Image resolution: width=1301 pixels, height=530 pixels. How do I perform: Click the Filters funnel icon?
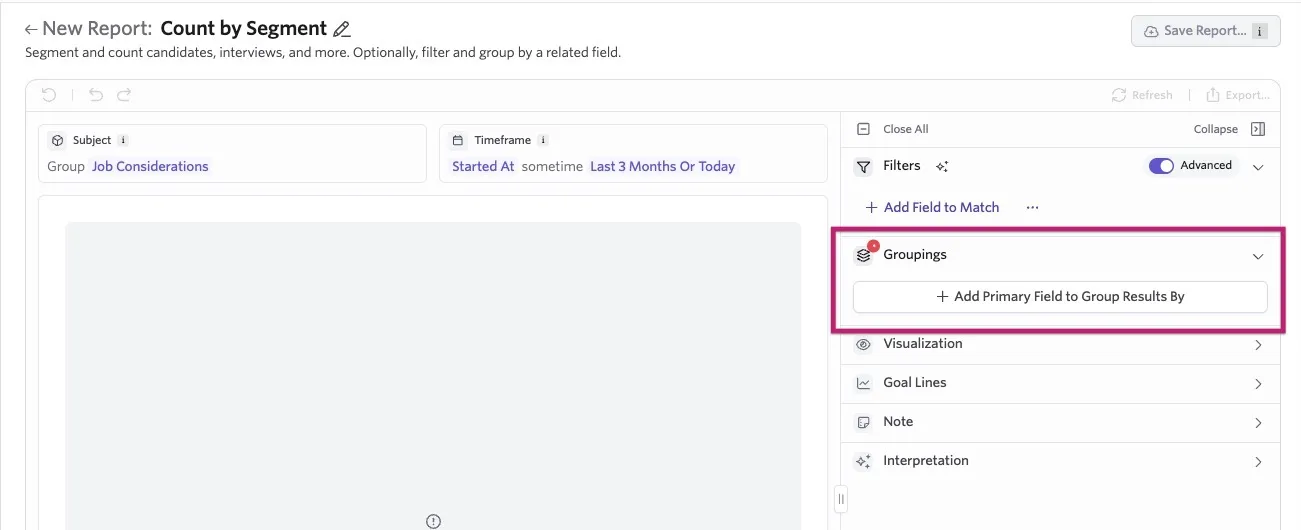point(863,167)
